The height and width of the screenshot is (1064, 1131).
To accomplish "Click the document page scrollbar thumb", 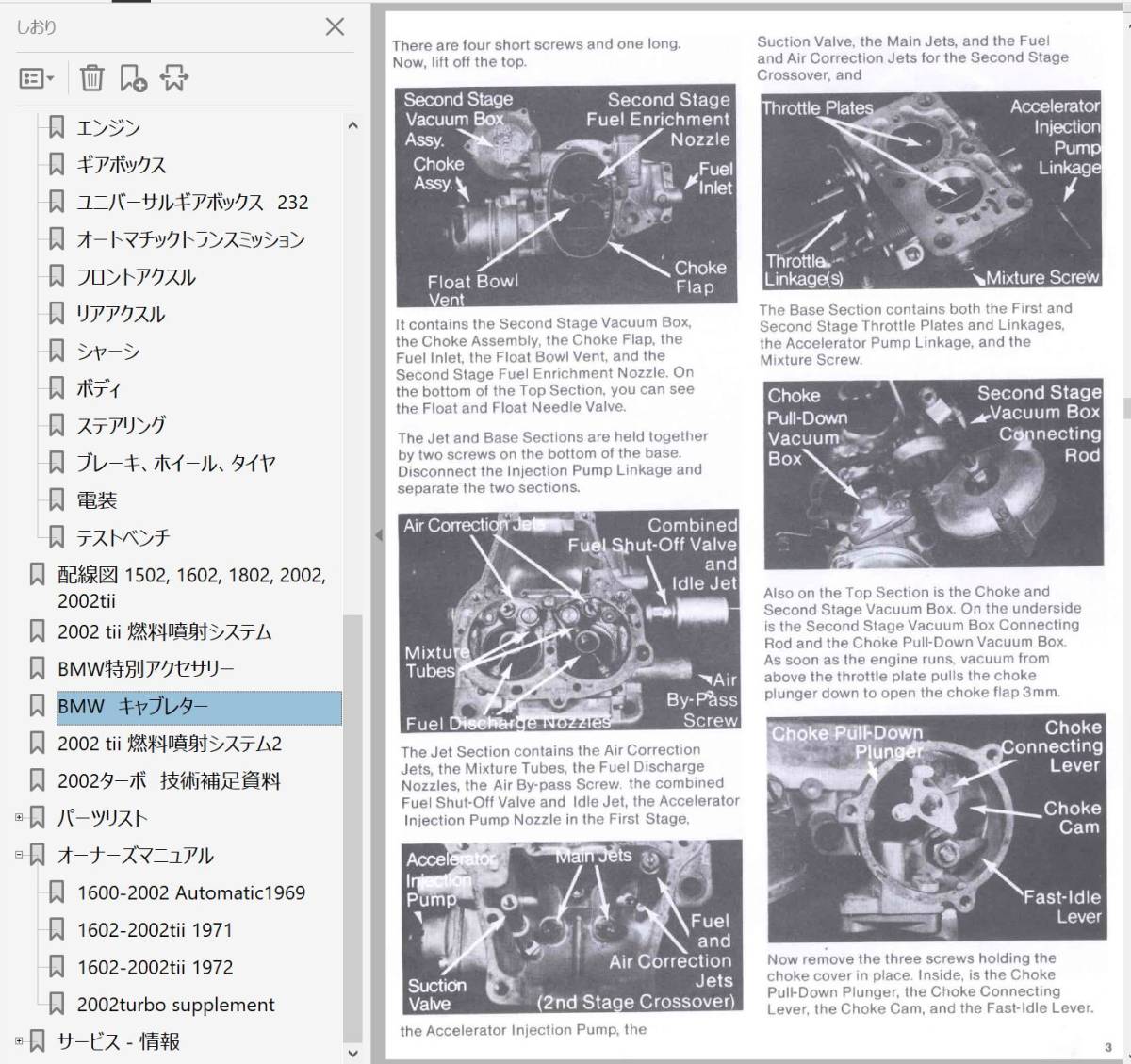I will pyautogui.click(x=1125, y=408).
